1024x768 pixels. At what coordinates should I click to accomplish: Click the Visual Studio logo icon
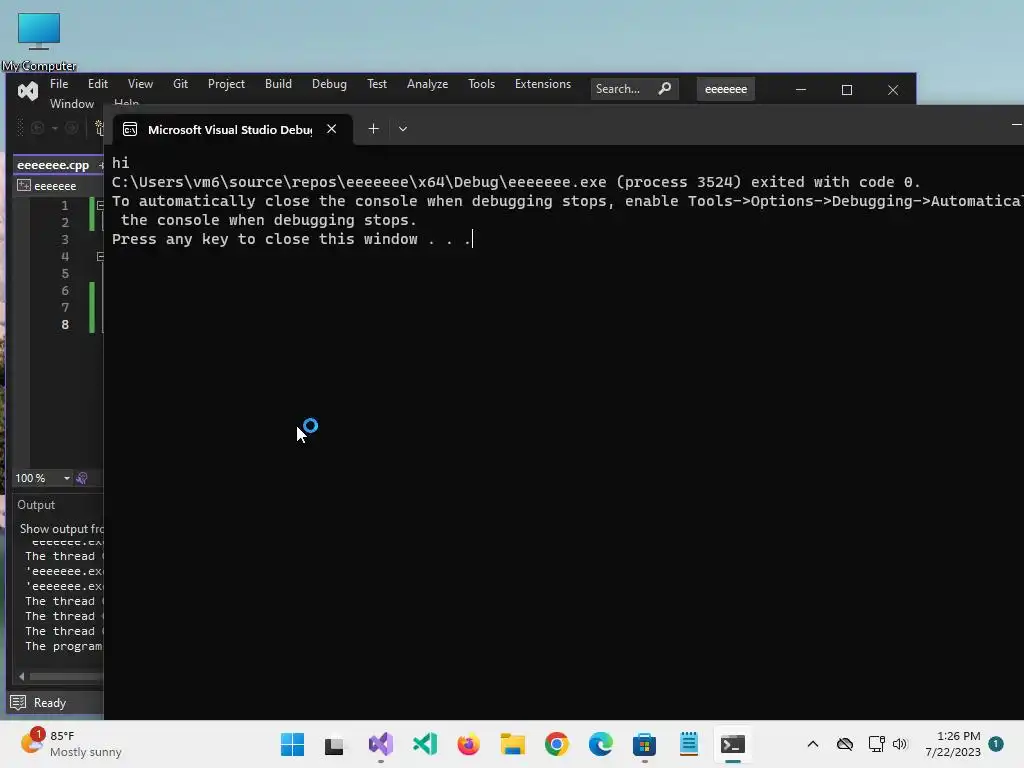(x=27, y=90)
